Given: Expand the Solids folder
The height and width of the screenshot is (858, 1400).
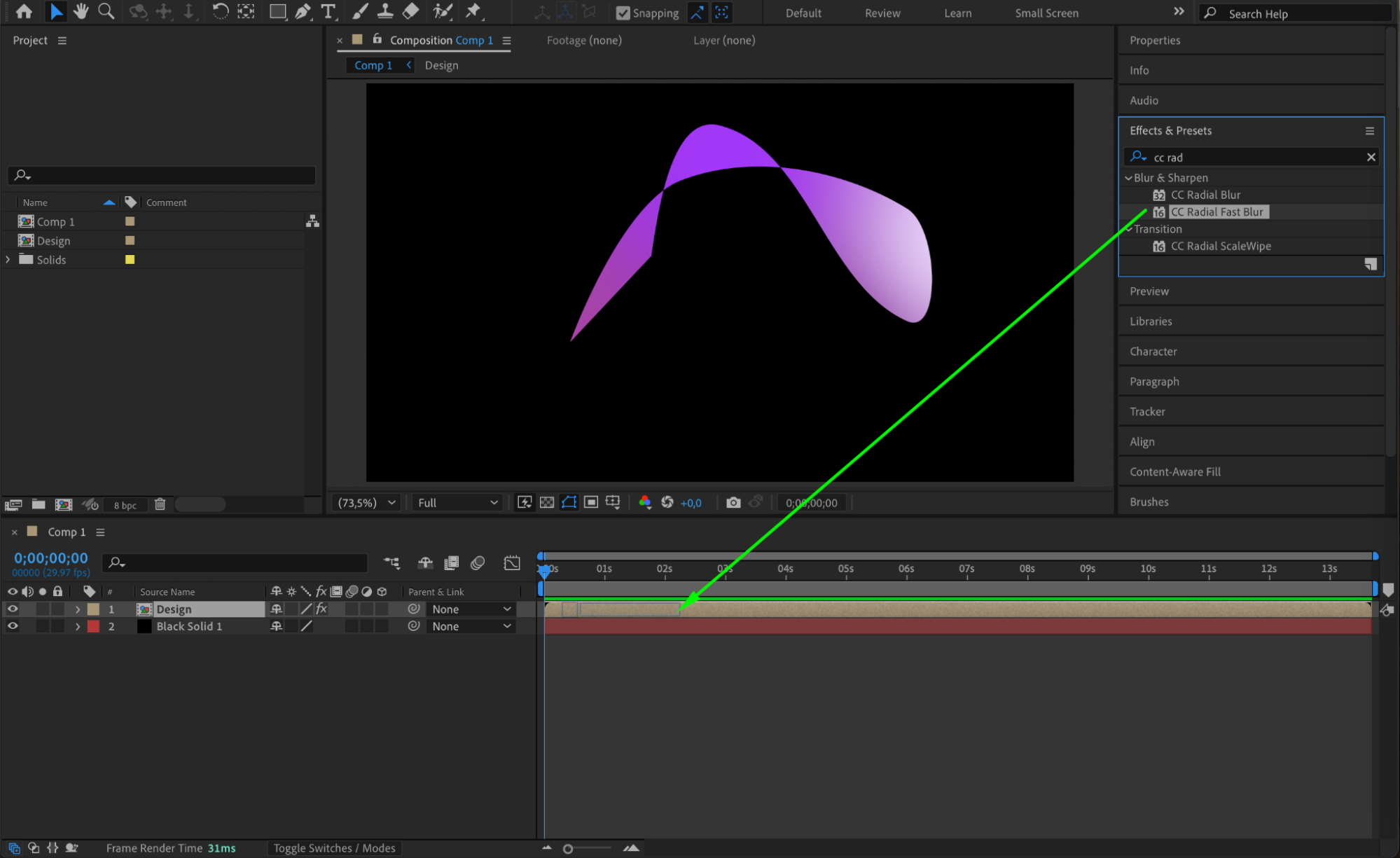Looking at the screenshot, I should pos(8,259).
